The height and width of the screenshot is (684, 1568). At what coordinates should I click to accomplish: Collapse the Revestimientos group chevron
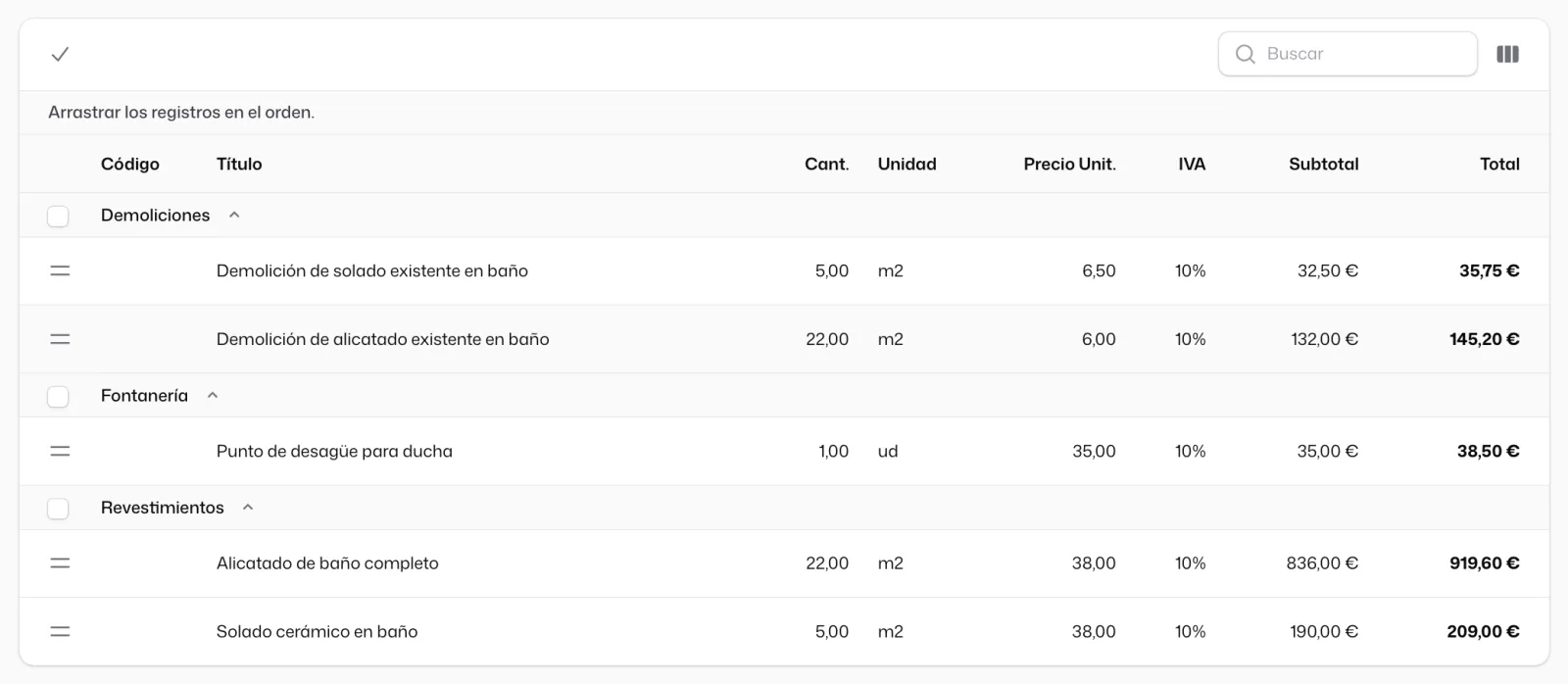(248, 507)
